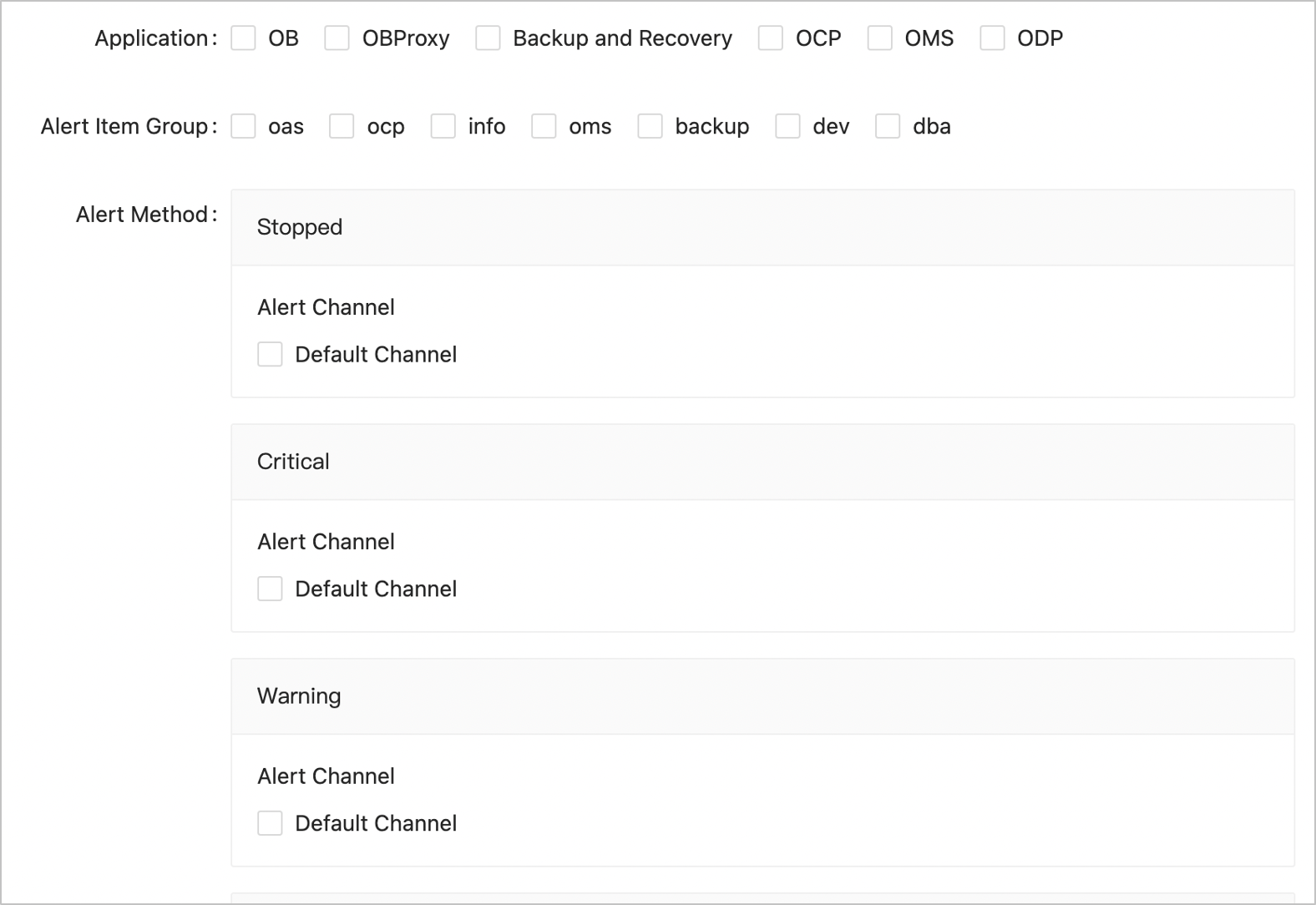Click the Critical section header
The width and height of the screenshot is (1316, 905).
[293, 462]
